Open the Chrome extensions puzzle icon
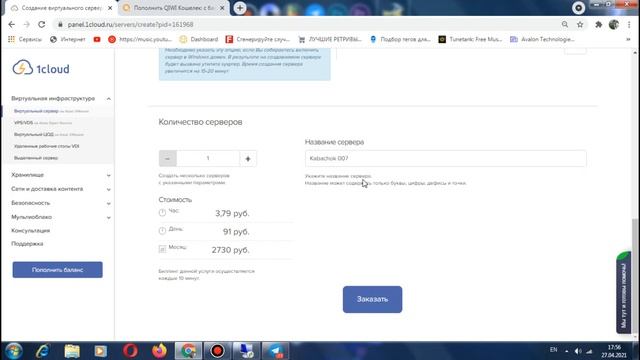The height and width of the screenshot is (360, 640). click(598, 24)
